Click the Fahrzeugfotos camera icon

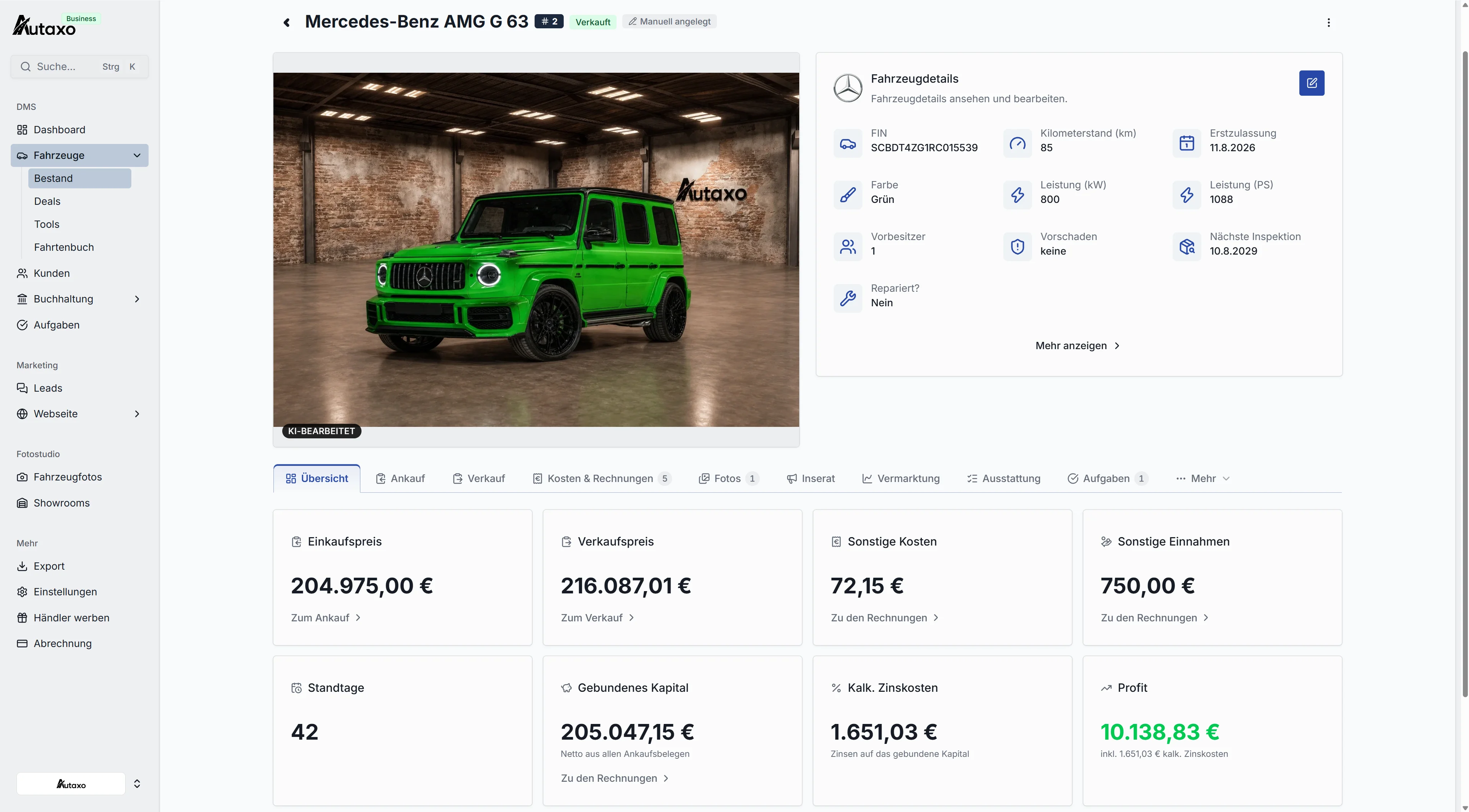tap(22, 477)
